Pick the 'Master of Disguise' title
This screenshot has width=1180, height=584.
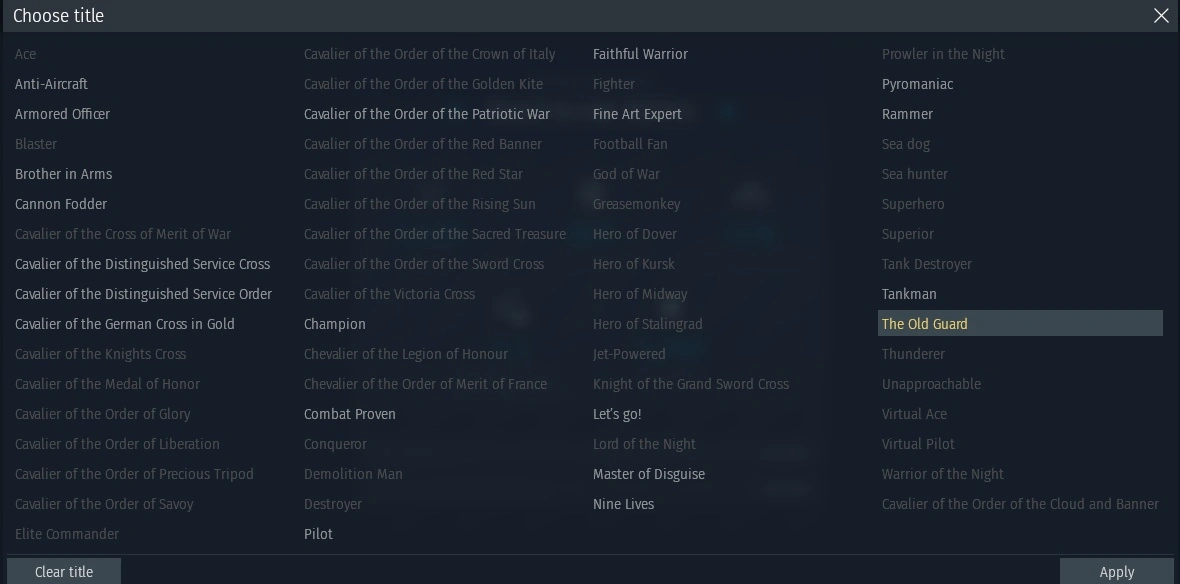click(x=649, y=474)
